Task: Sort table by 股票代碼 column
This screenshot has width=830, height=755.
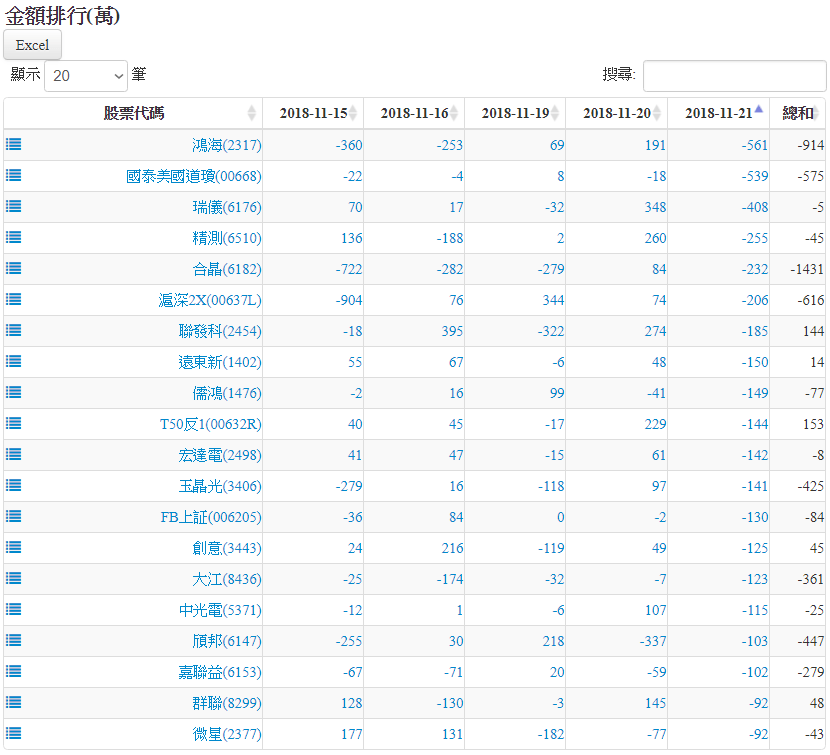Action: click(x=134, y=113)
